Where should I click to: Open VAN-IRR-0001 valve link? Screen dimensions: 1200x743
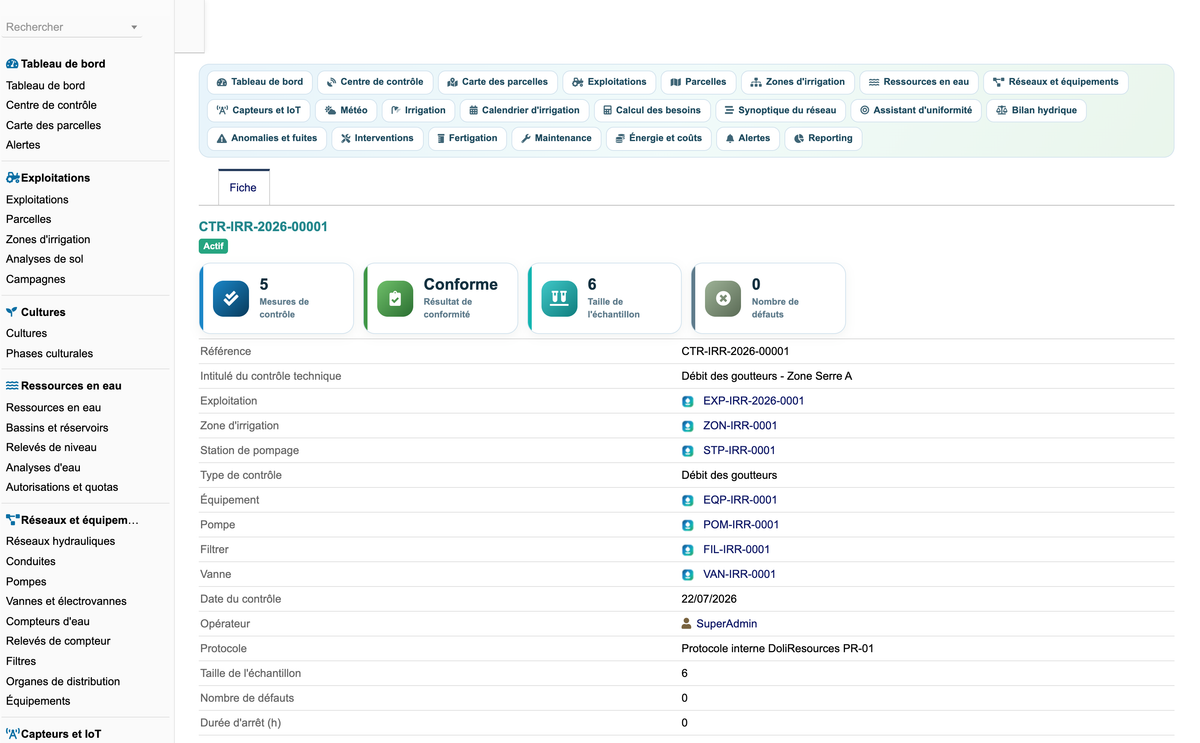pos(739,575)
